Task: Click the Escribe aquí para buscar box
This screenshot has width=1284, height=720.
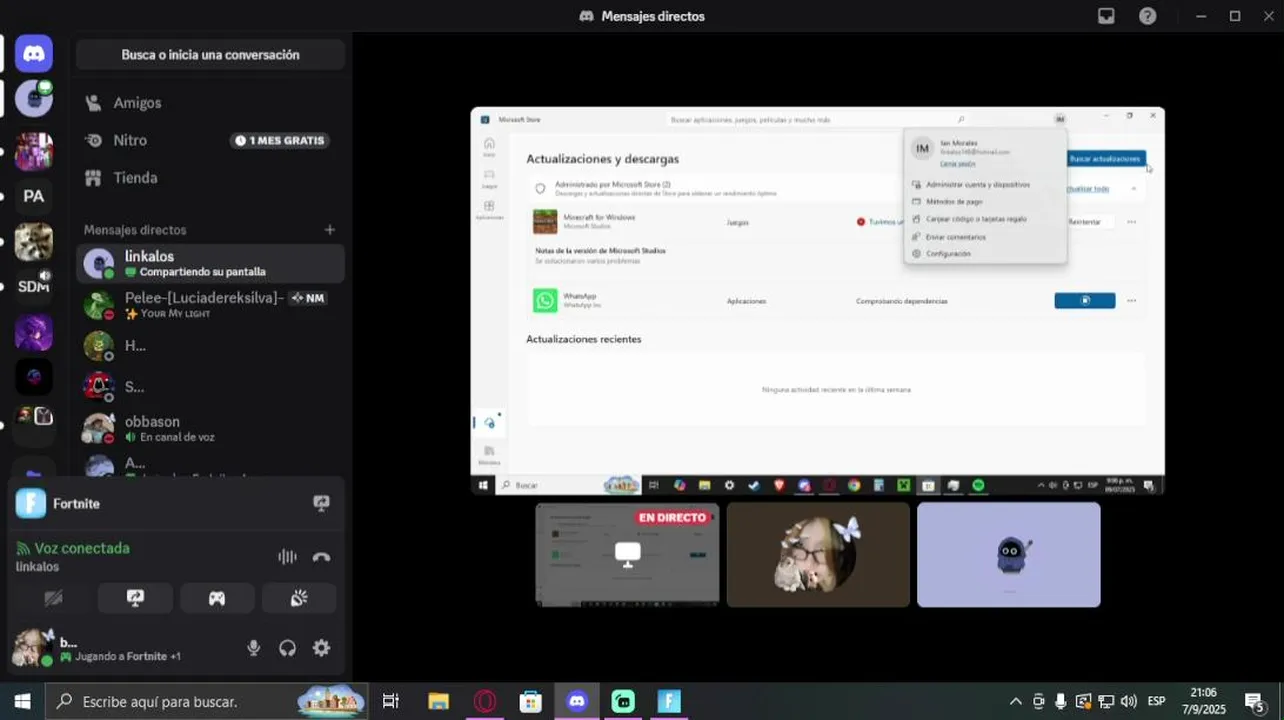Action: 207,702
